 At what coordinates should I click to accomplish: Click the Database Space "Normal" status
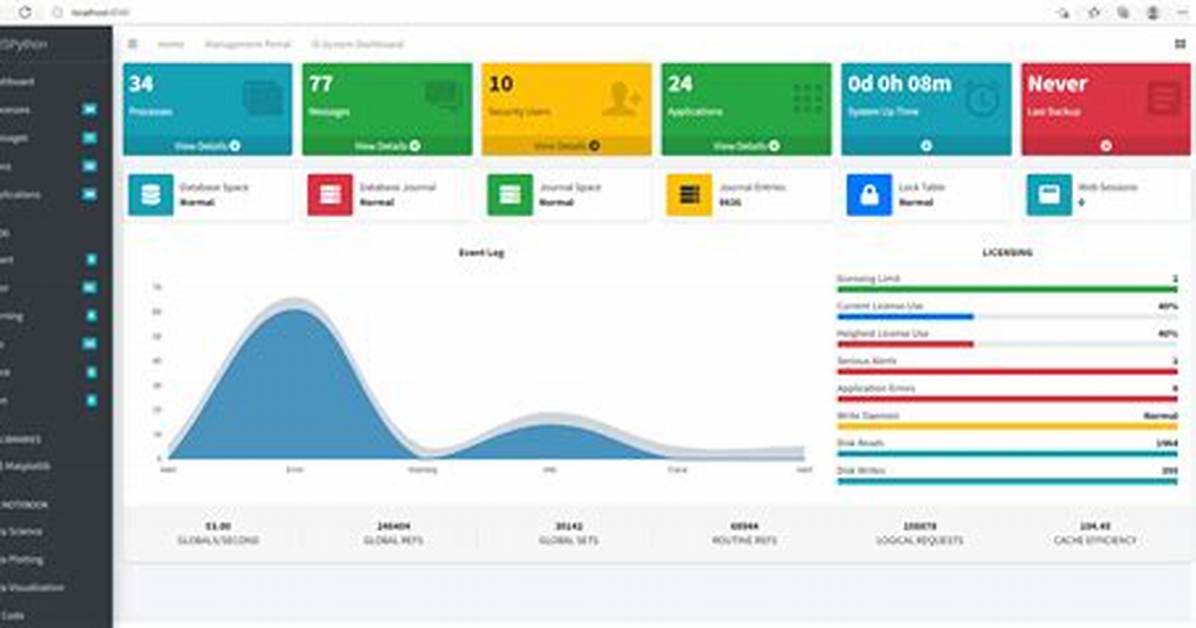coord(197,203)
